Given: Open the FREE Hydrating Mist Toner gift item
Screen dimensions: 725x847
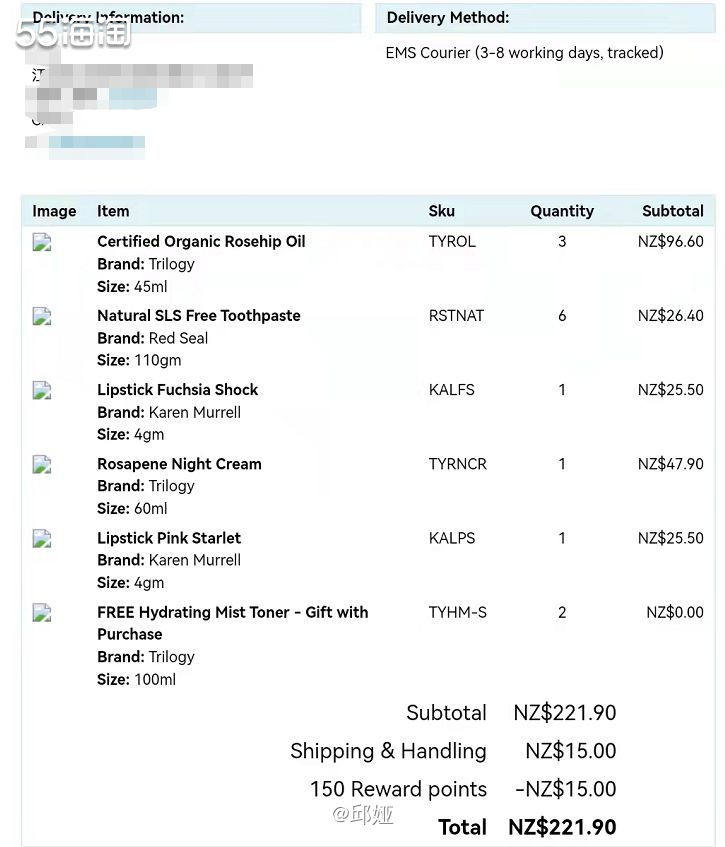Looking at the screenshot, I should click(x=232, y=612).
